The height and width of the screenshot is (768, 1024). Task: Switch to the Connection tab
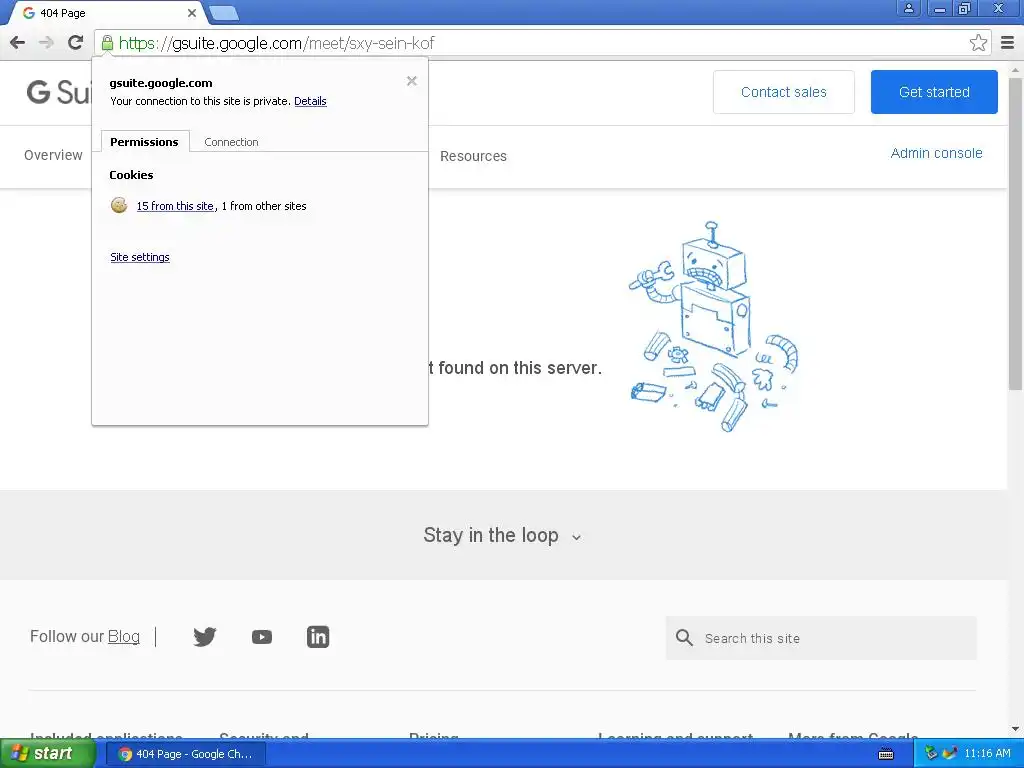tap(231, 142)
